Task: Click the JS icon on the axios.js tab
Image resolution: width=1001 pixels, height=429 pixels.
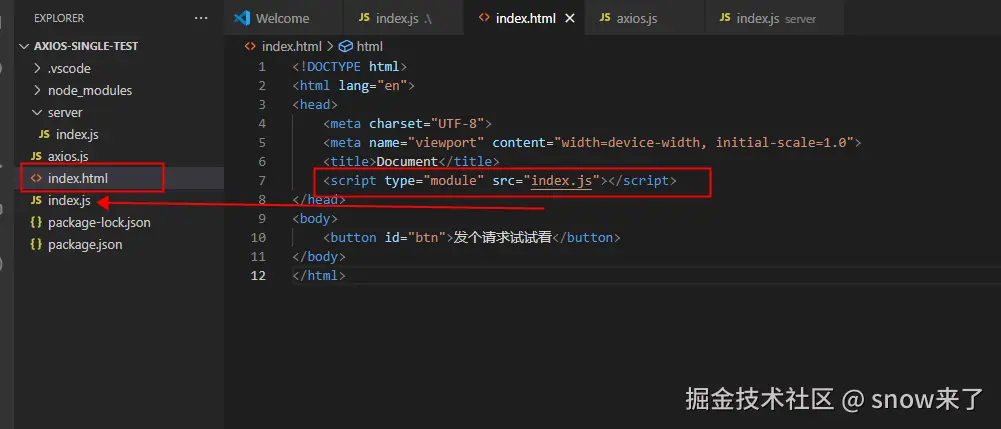Action: [605, 18]
